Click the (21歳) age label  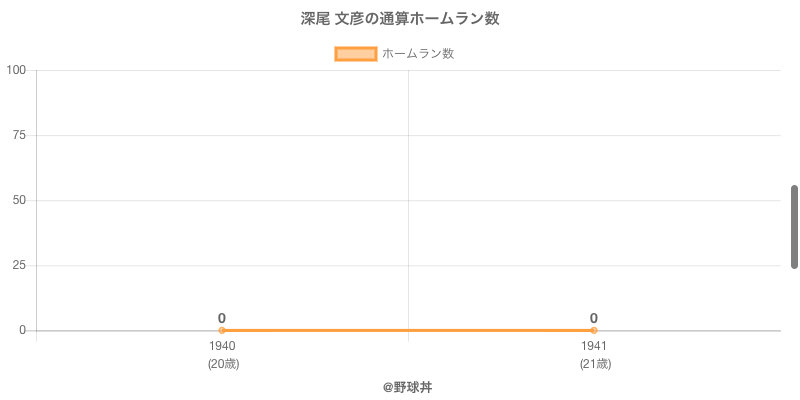pos(595,364)
